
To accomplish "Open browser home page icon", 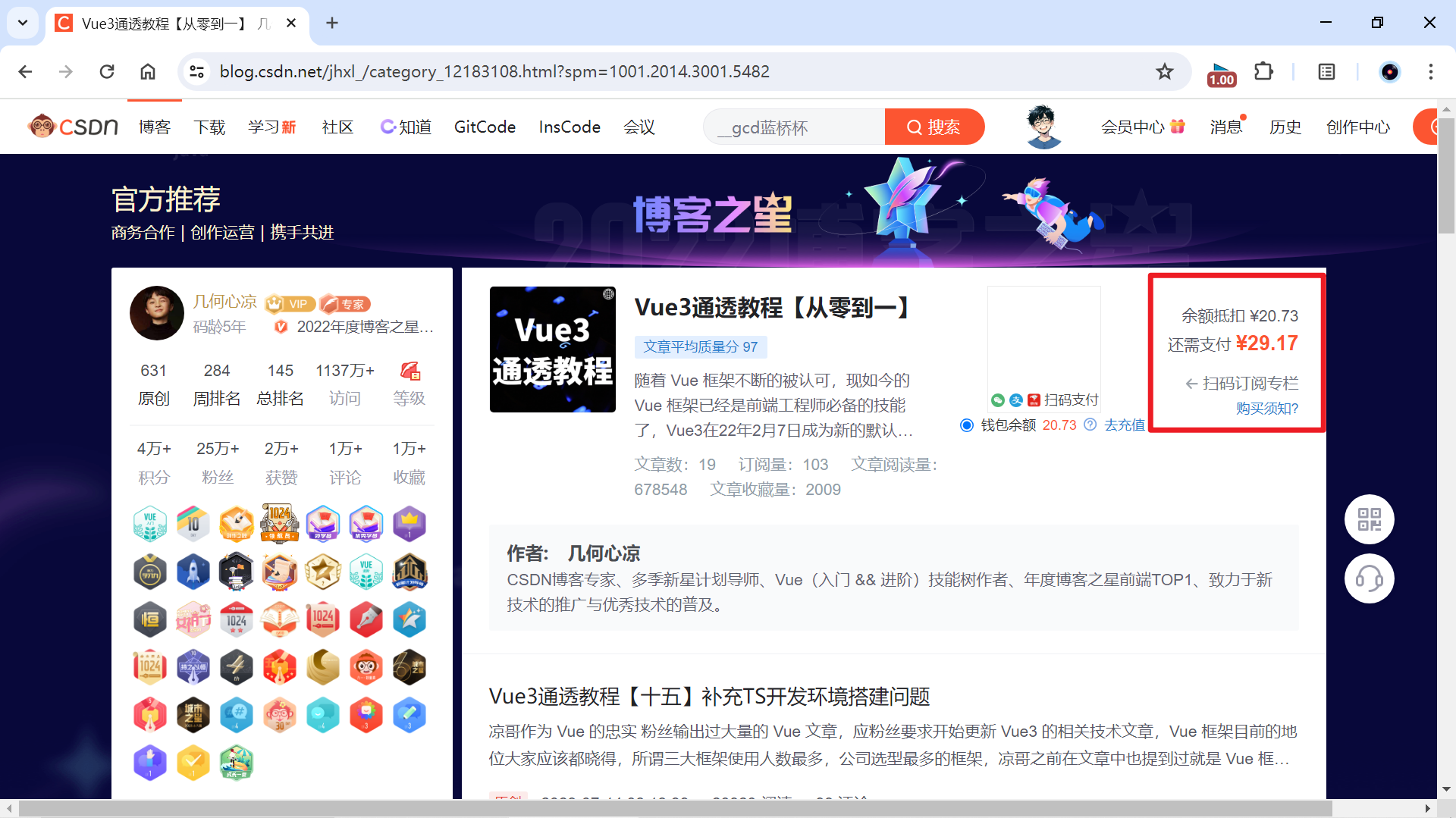I will (148, 71).
